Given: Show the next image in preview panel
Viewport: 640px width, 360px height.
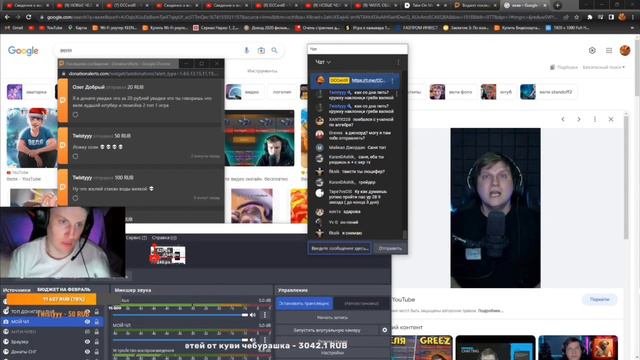Looking at the screenshot, I should coord(579,119).
